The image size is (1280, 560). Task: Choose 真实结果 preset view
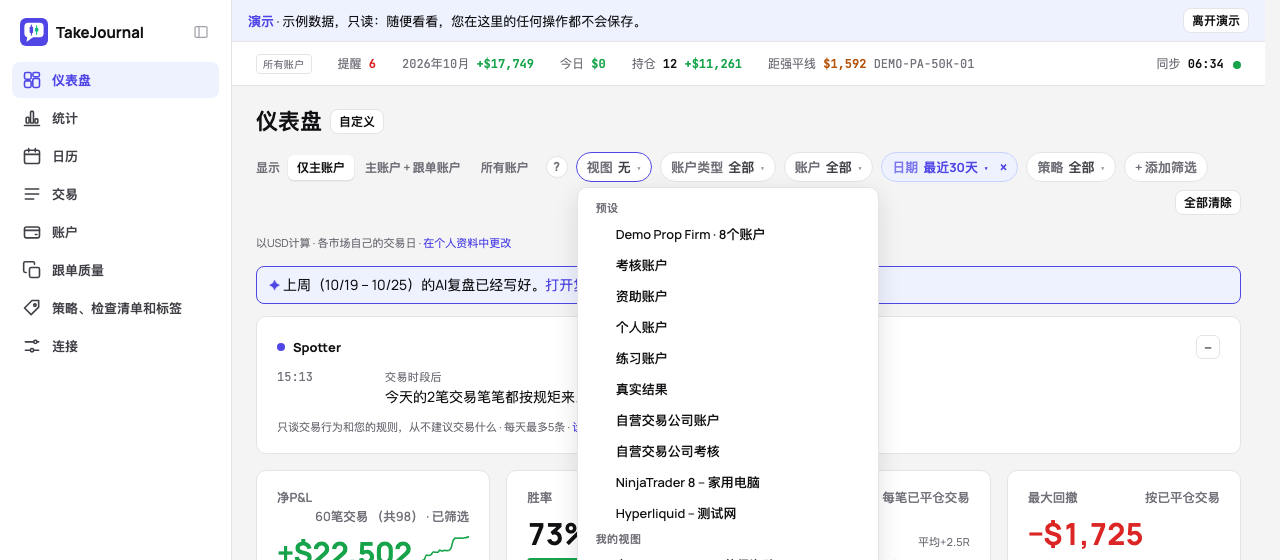[x=728, y=389]
